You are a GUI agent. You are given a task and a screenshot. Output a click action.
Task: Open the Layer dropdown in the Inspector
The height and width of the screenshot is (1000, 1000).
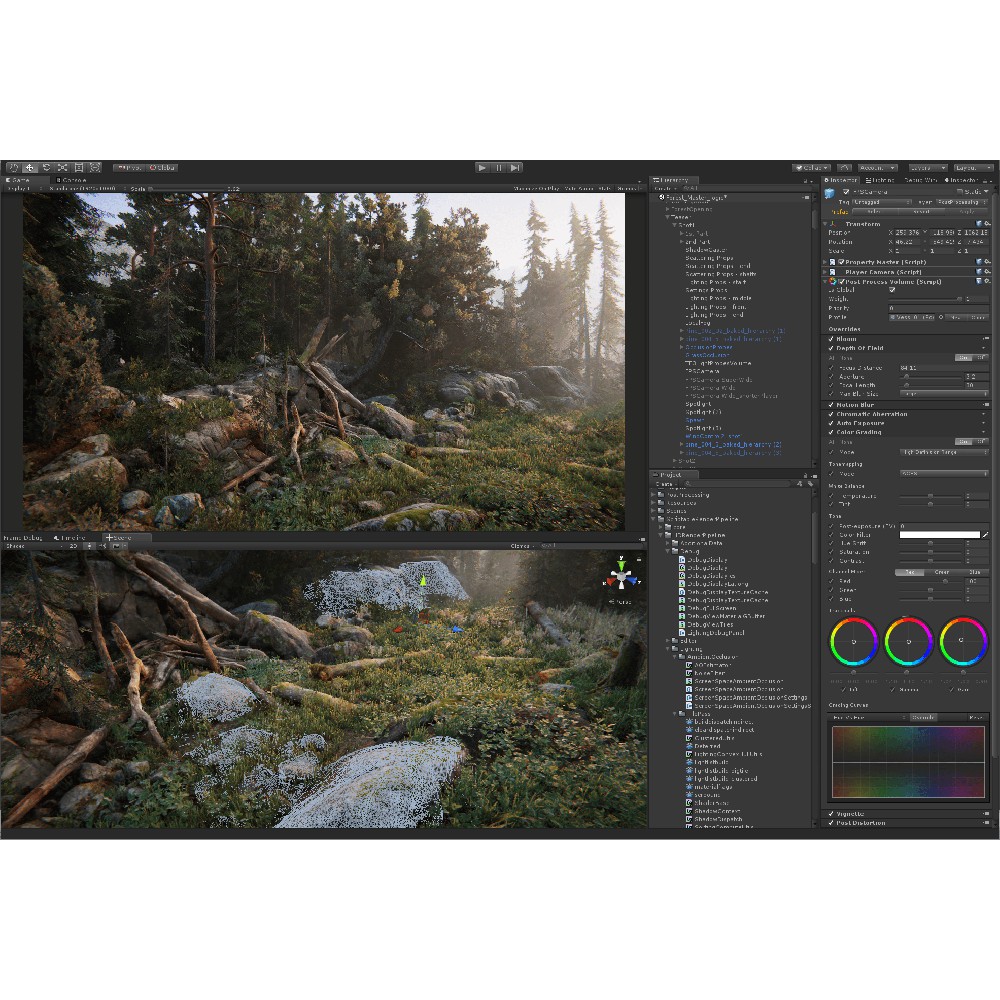tap(962, 202)
